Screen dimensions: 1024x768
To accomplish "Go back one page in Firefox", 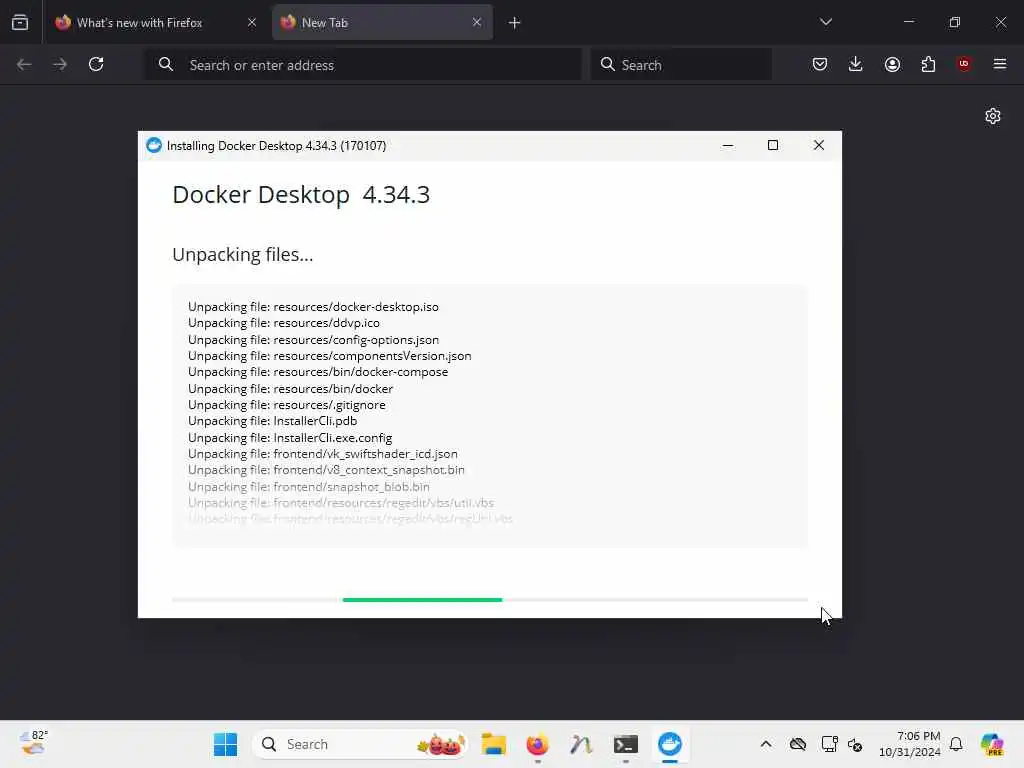I will click(24, 64).
